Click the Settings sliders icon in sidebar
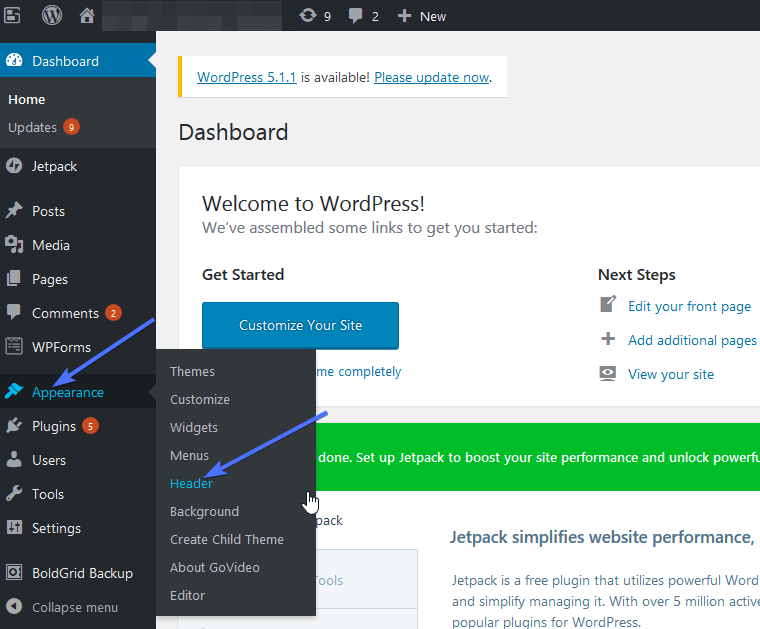The image size is (760, 629). (x=14, y=528)
